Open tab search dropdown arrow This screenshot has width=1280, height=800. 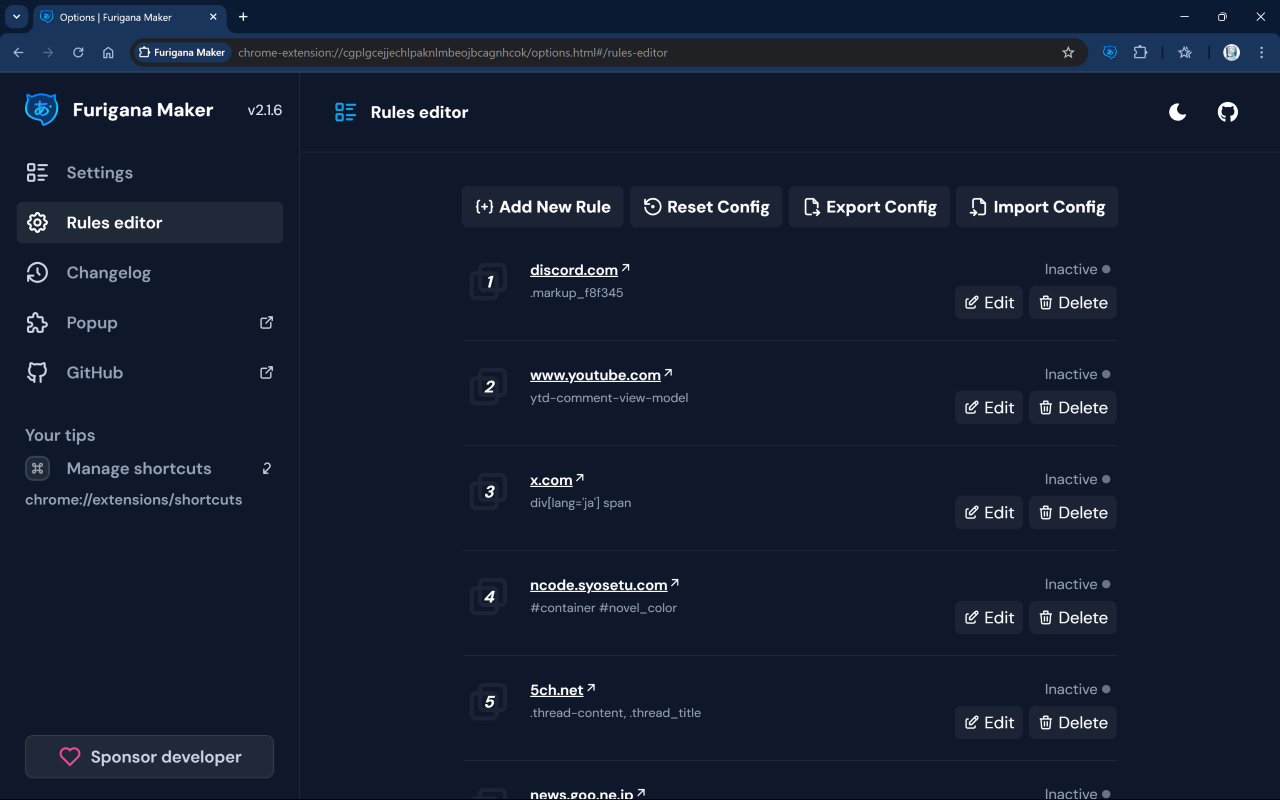click(16, 17)
